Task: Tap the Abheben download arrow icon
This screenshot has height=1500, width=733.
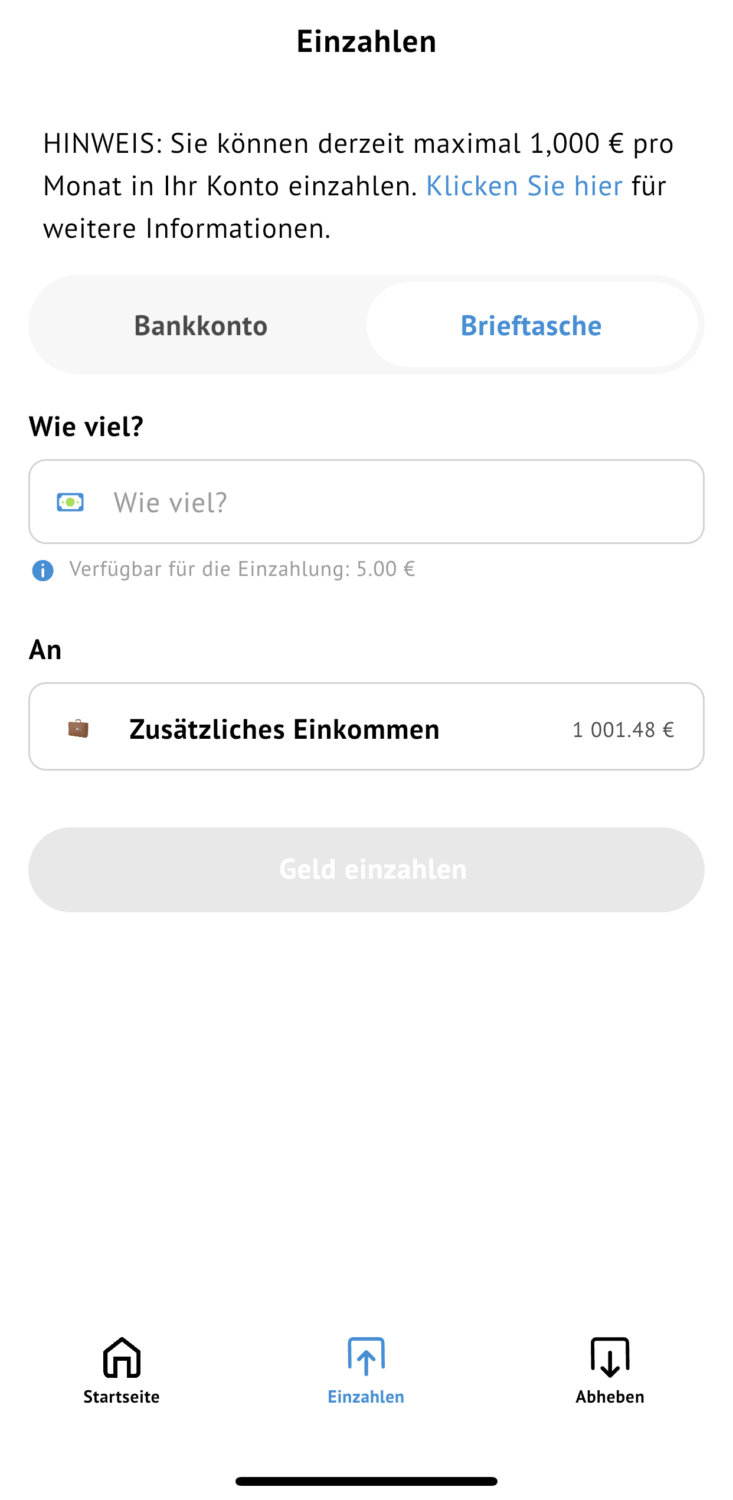Action: 610,1357
